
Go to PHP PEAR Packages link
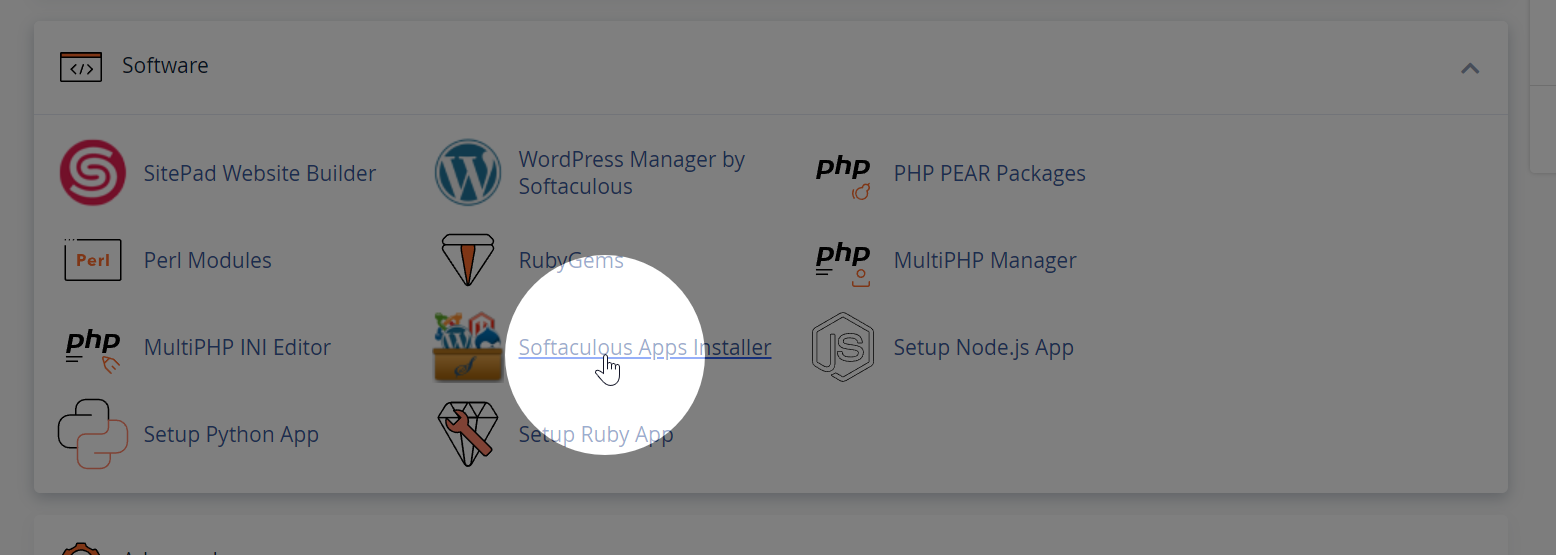point(990,173)
